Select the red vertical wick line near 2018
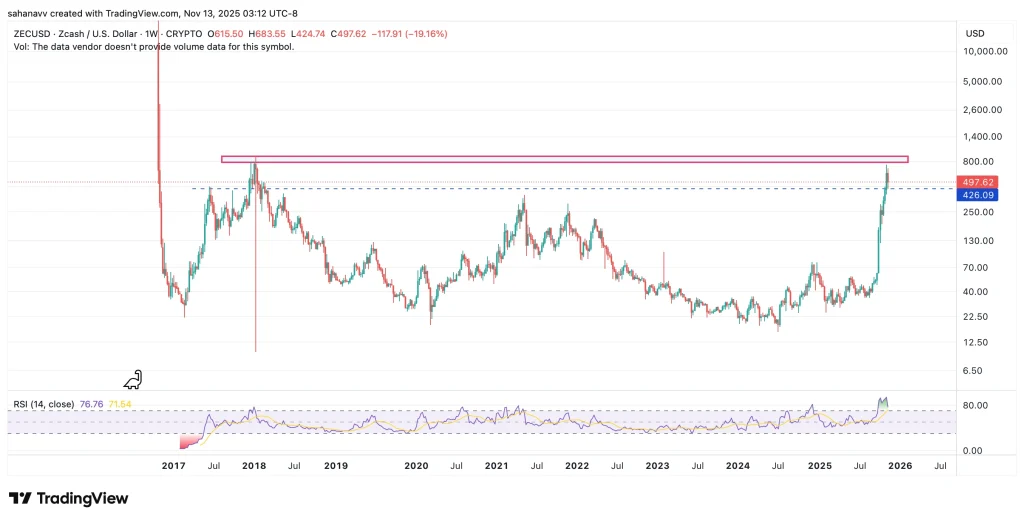Screen dimensions: 1024x521 click(x=255, y=290)
